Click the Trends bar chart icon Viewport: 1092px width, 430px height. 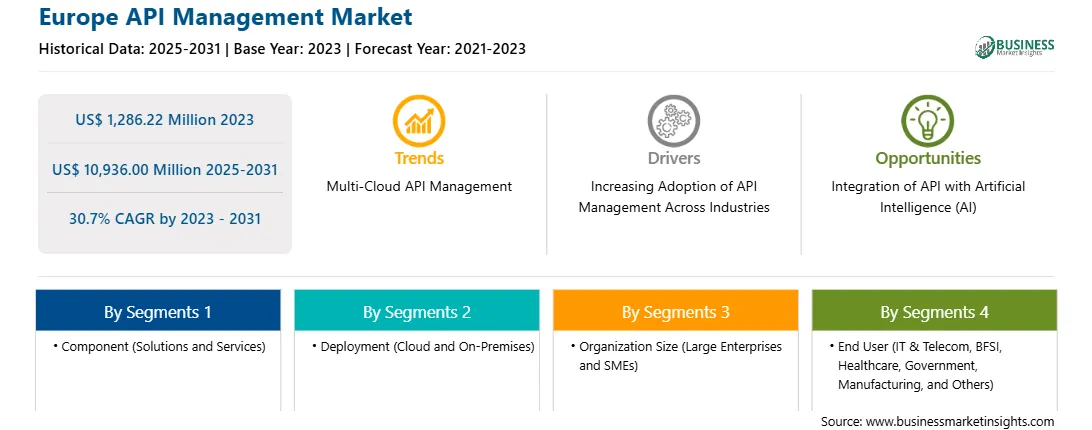click(419, 120)
